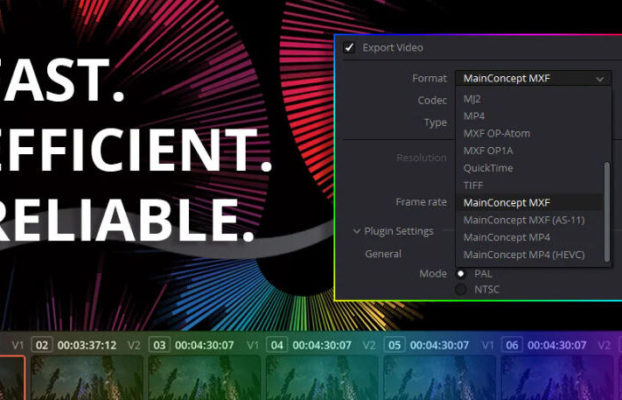This screenshot has height=400, width=622.
Task: Click the clip 05 number badge
Action: [394, 345]
